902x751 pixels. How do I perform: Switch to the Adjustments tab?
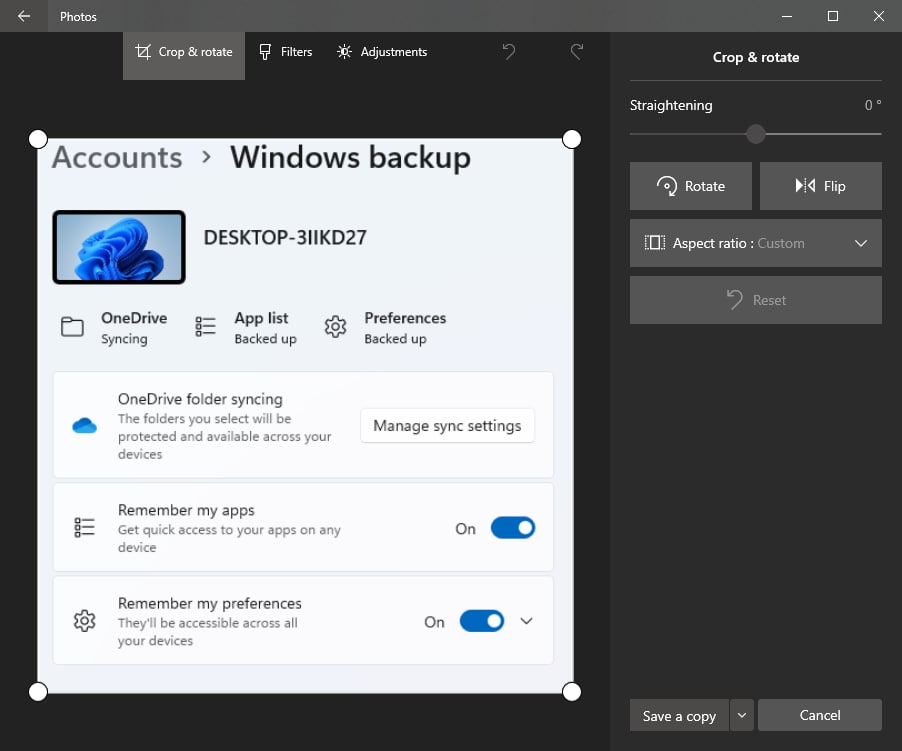pos(382,52)
